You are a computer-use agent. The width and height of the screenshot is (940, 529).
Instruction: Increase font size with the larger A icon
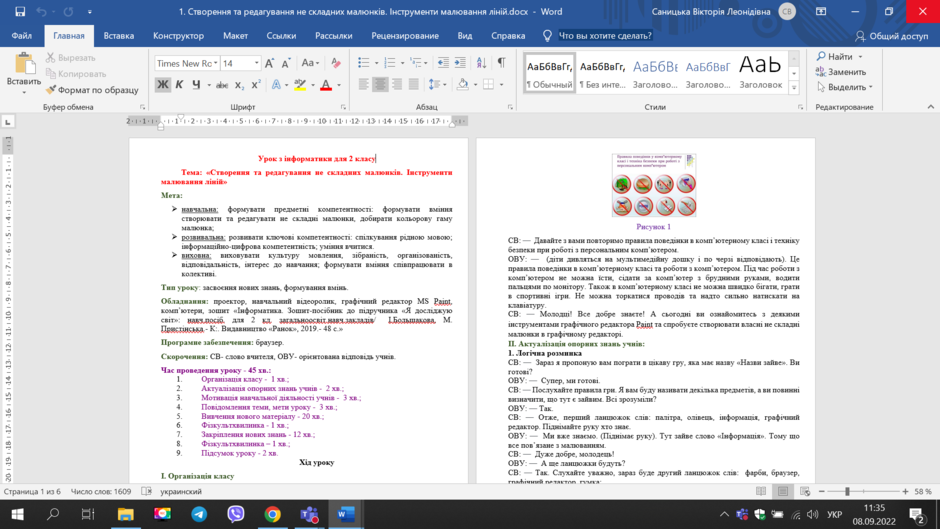click(x=269, y=63)
